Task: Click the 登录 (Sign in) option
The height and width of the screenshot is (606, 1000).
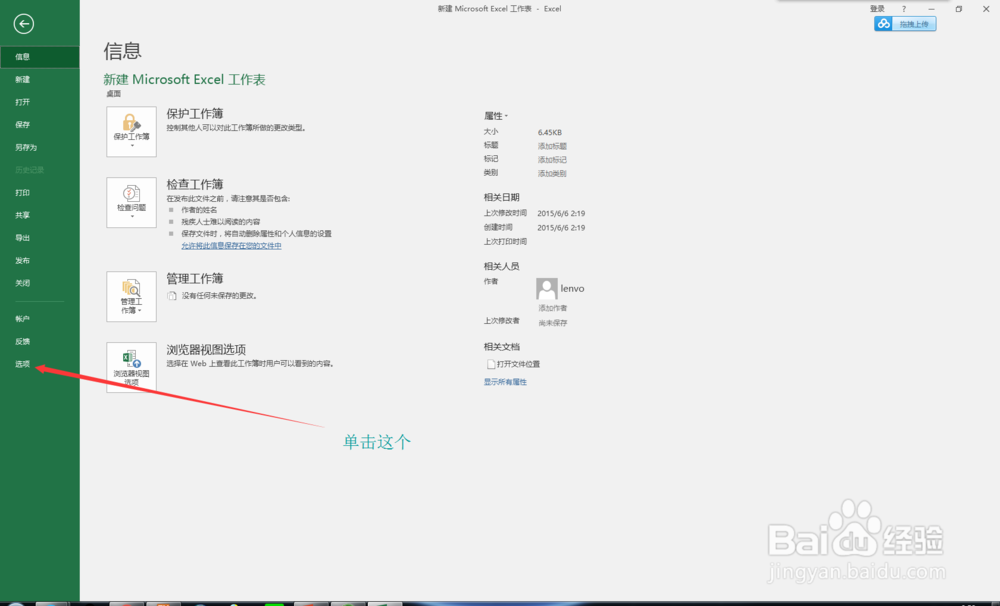Action: [x=878, y=8]
